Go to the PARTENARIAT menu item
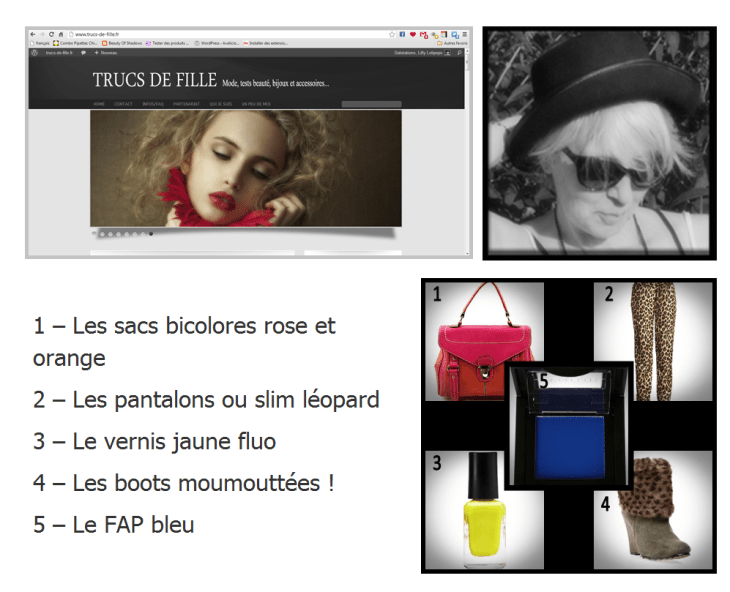 pos(186,103)
